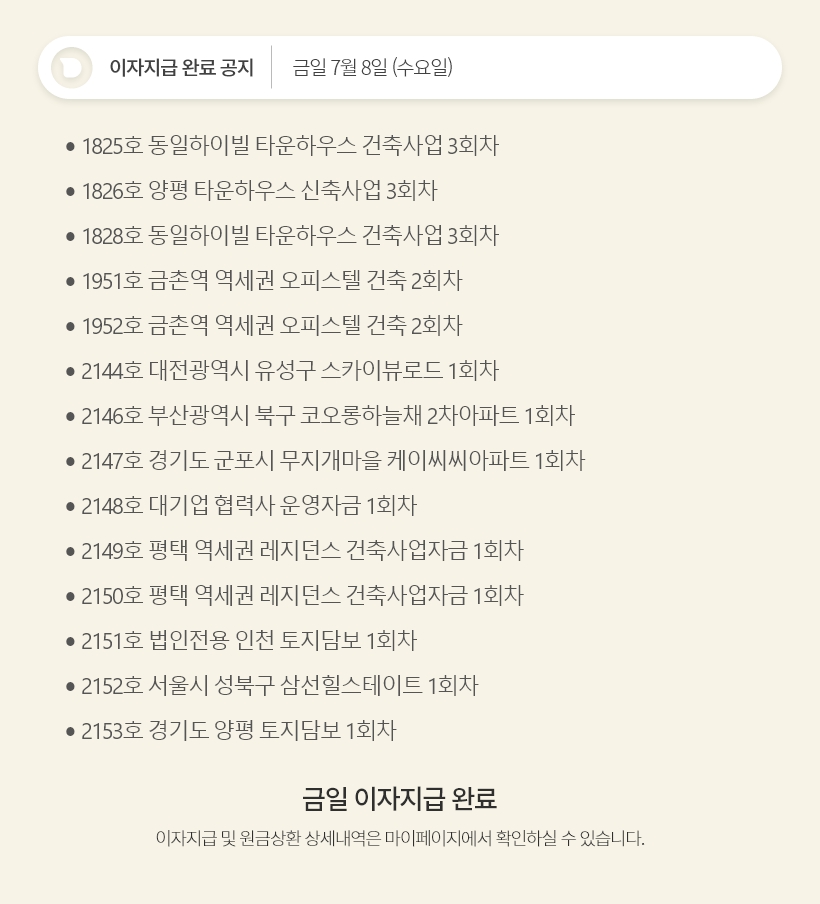Open the 1825호 동일하이빌 타운하우스 item
The height and width of the screenshot is (904, 820).
point(290,146)
